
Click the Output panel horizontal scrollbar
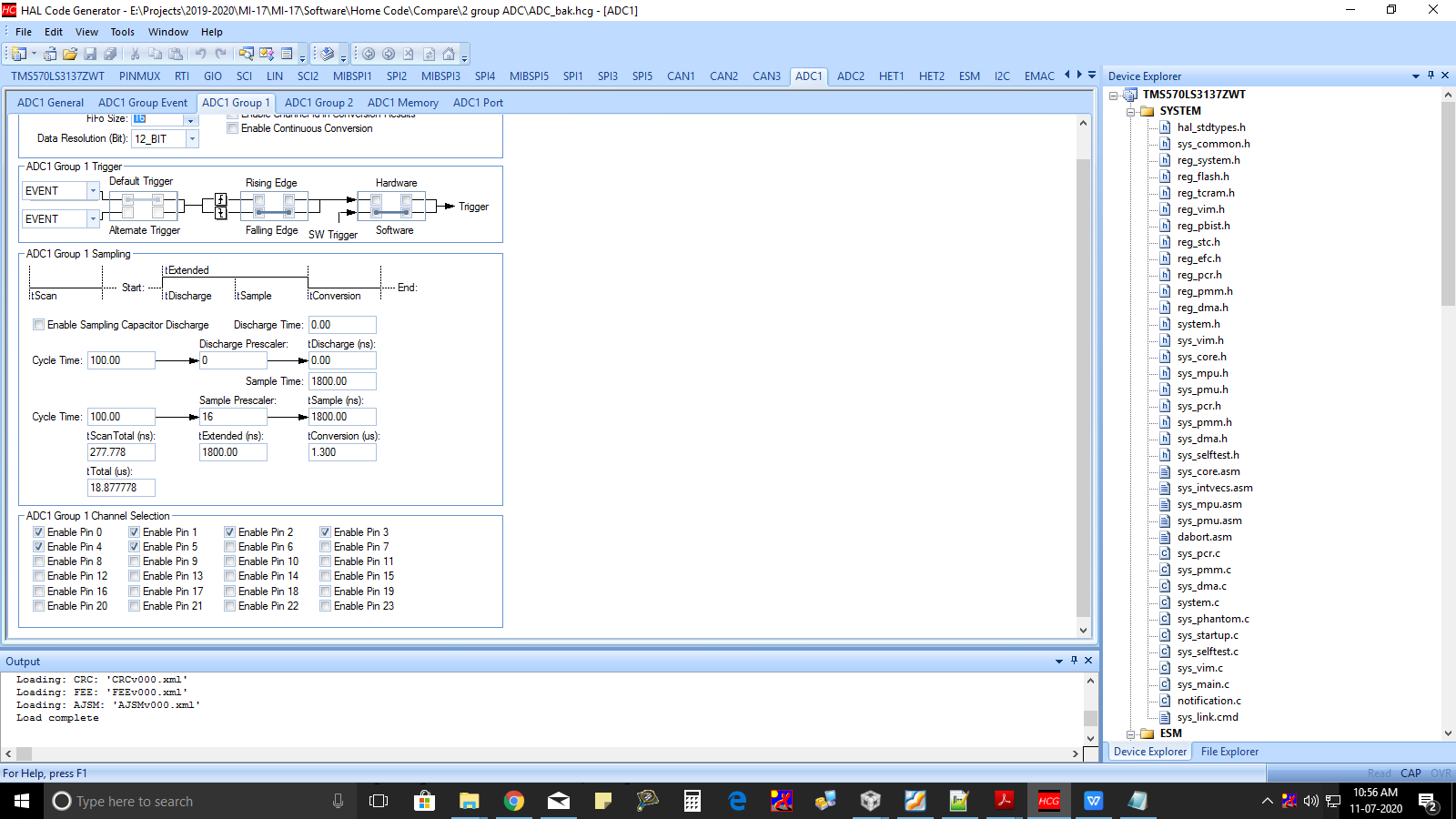[541, 753]
